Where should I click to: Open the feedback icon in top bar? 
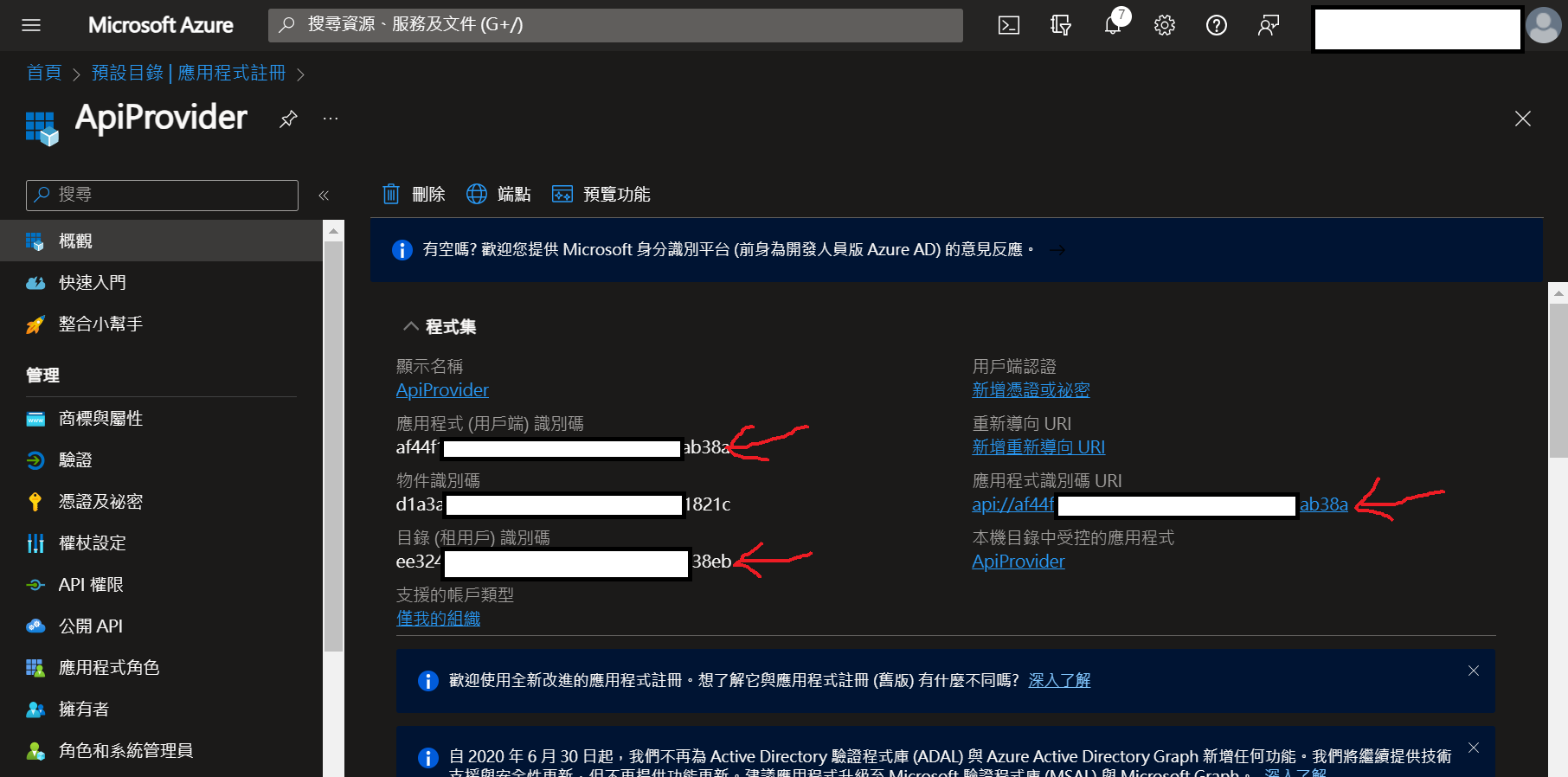tap(1269, 25)
